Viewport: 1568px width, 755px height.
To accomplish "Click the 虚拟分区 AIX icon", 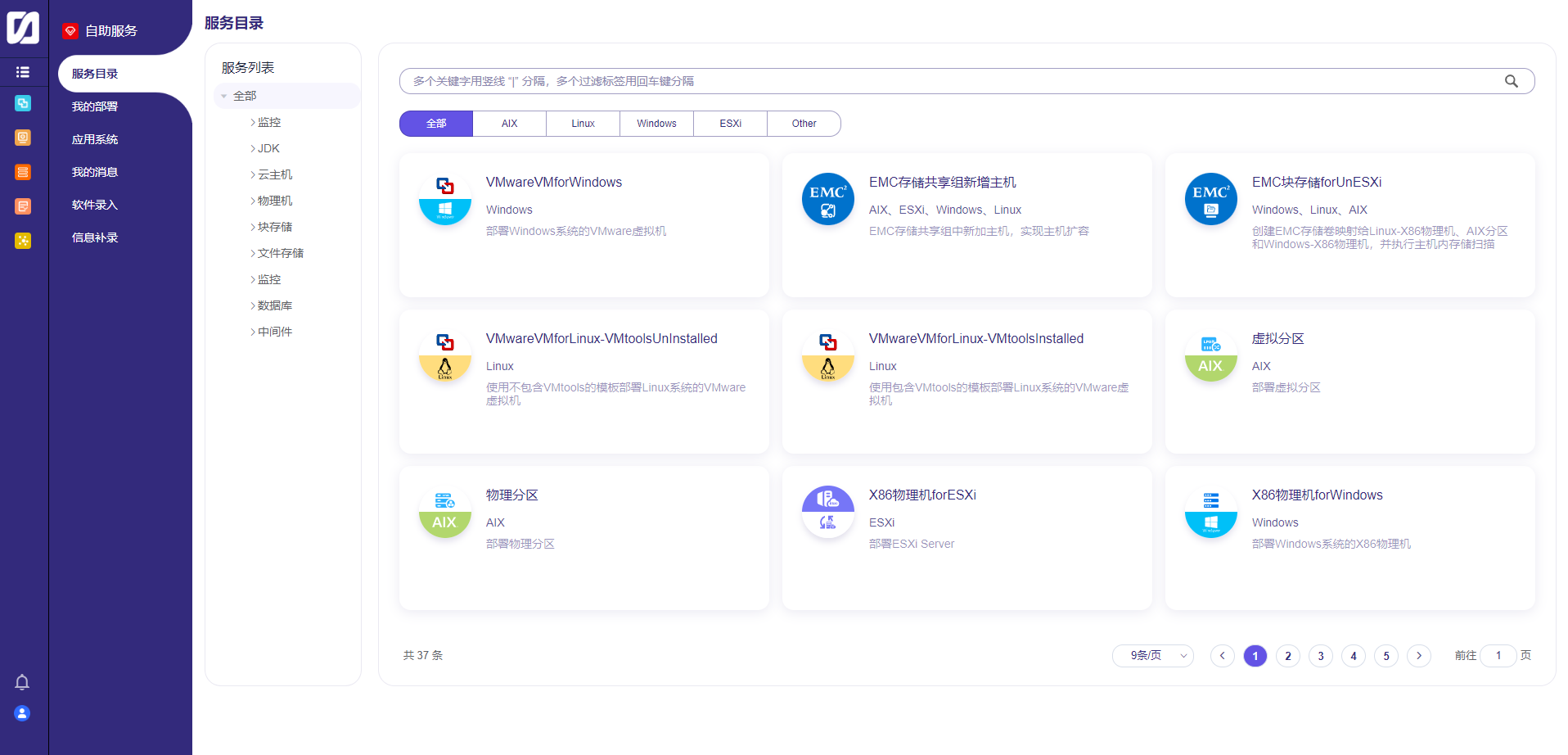I will (1210, 355).
